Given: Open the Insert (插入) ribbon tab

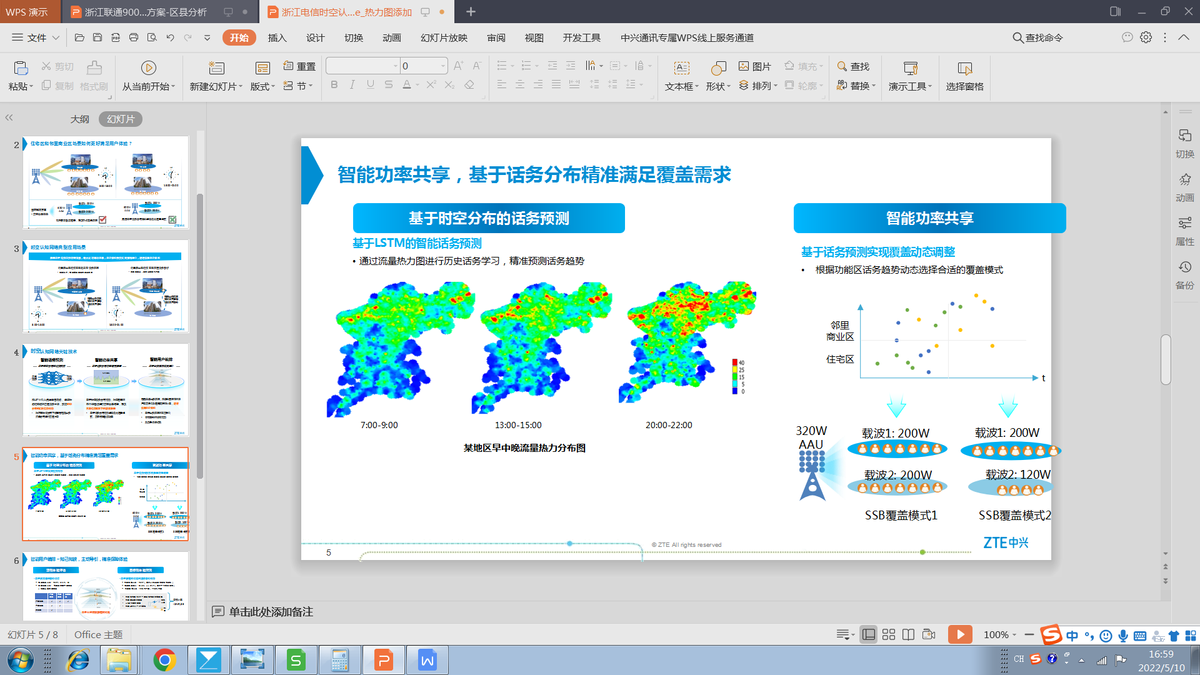Looking at the screenshot, I should point(277,38).
